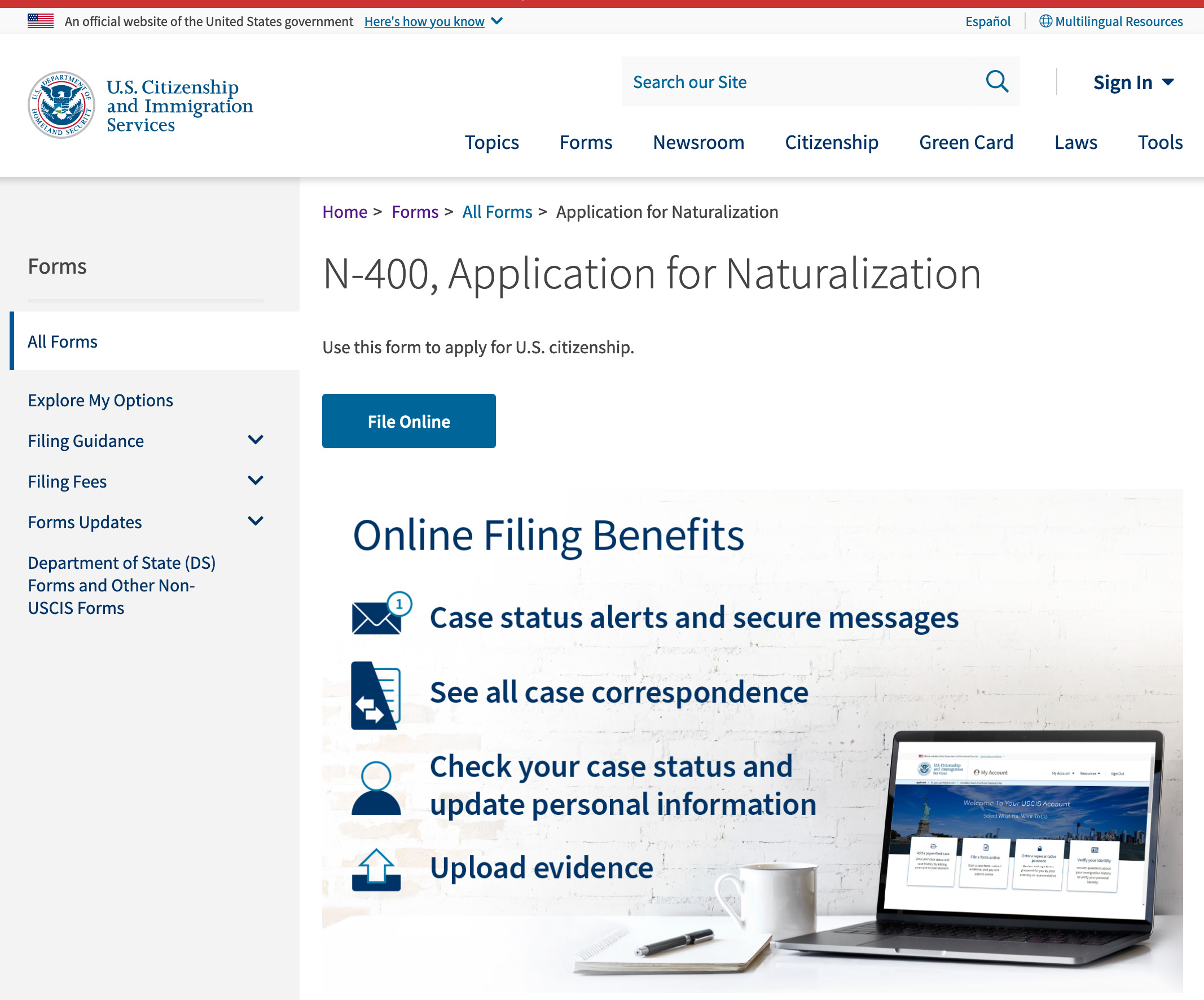The height and width of the screenshot is (1000, 1204).
Task: Follow the All Forms breadcrumb link
Action: (497, 212)
